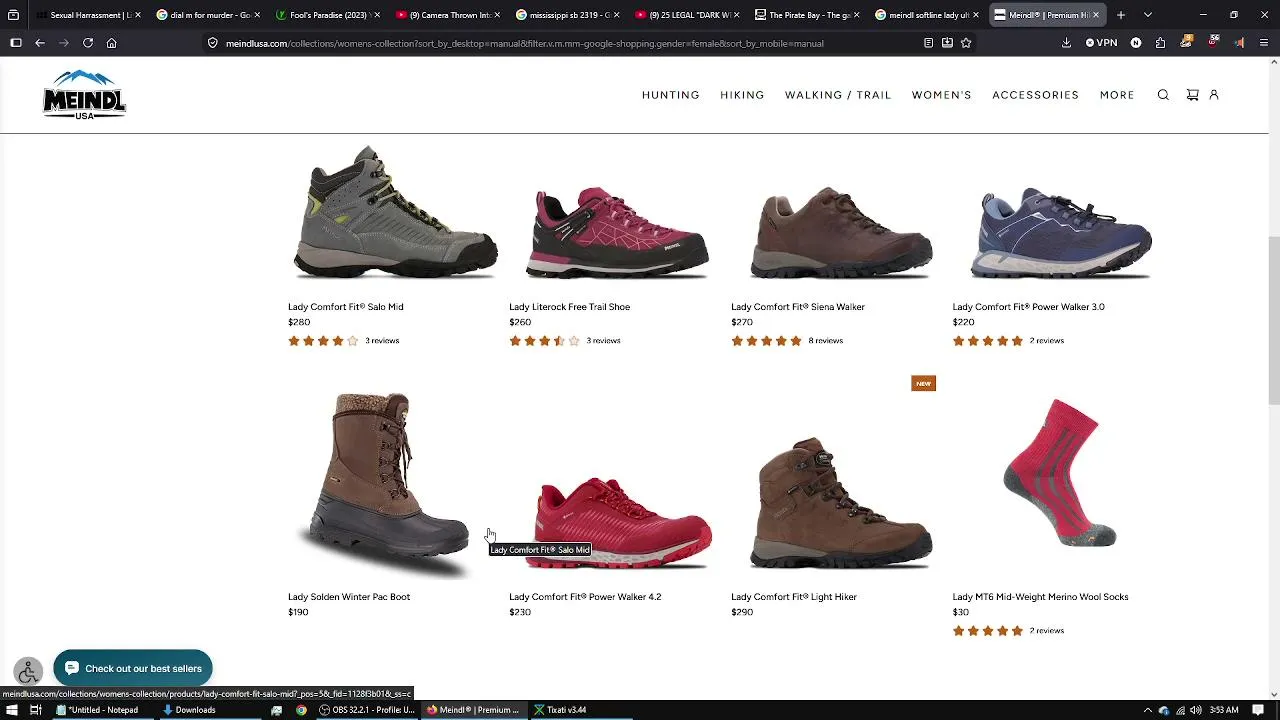Click the Meindl USA logo
Viewport: 1280px width, 720px height.
pos(84,95)
